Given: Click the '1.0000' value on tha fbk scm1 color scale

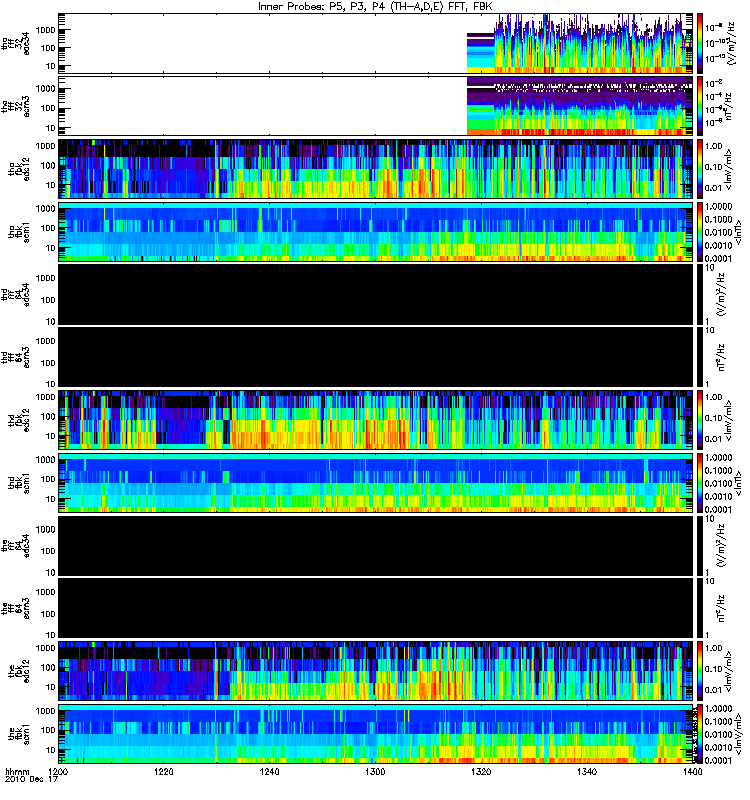Looking at the screenshot, I should coord(718,207).
